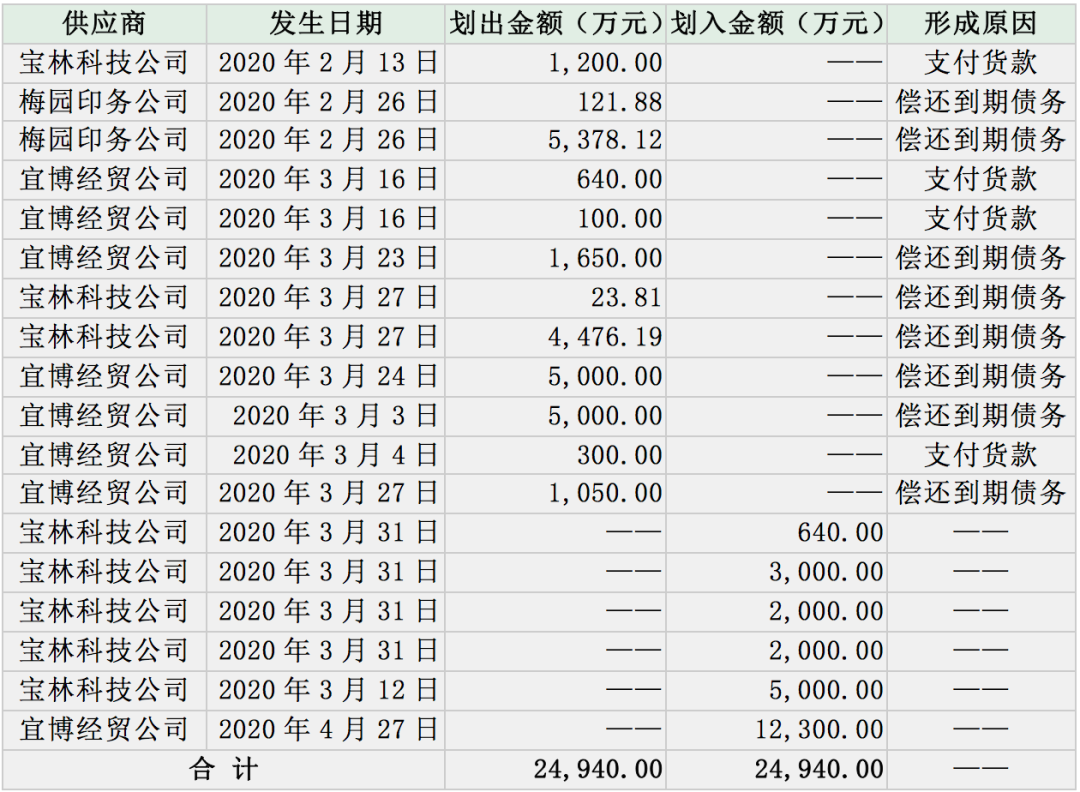The image size is (1080, 792).
Task: Select the 划入金额（万元）header cell
Action: point(777,24)
